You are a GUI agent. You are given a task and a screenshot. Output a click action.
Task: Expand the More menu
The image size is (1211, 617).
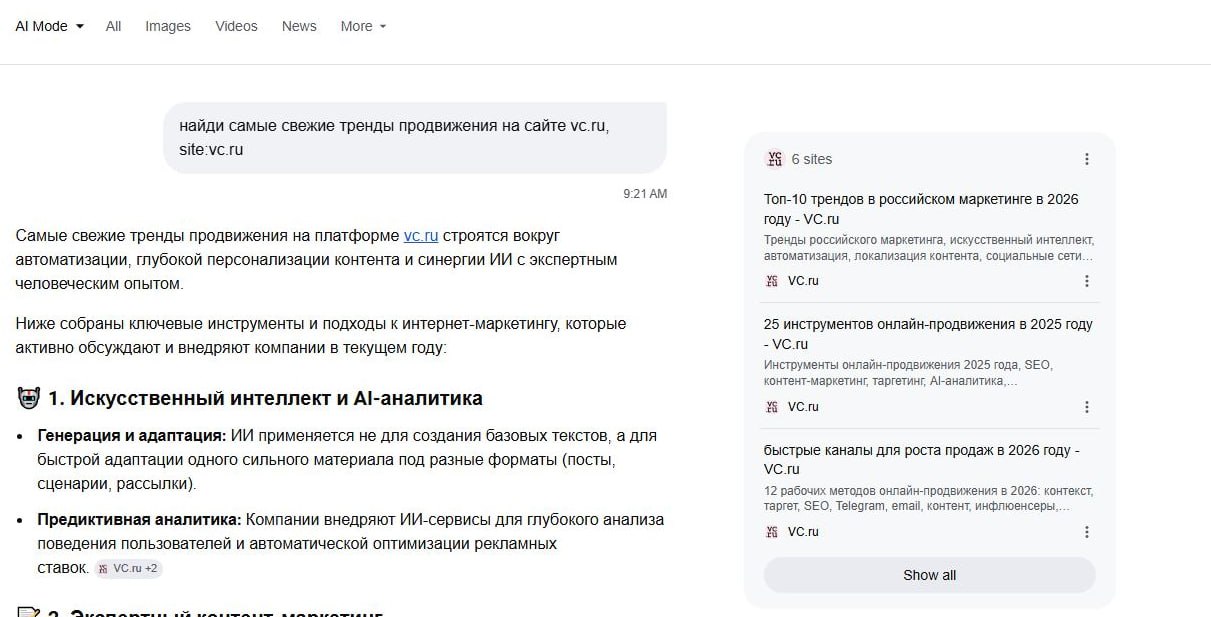(363, 26)
